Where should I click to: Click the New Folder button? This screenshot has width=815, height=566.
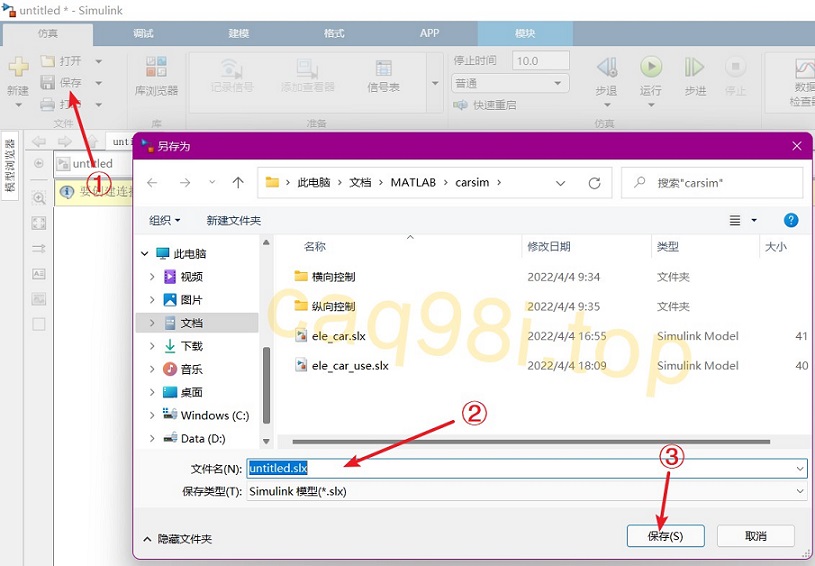[x=233, y=220]
